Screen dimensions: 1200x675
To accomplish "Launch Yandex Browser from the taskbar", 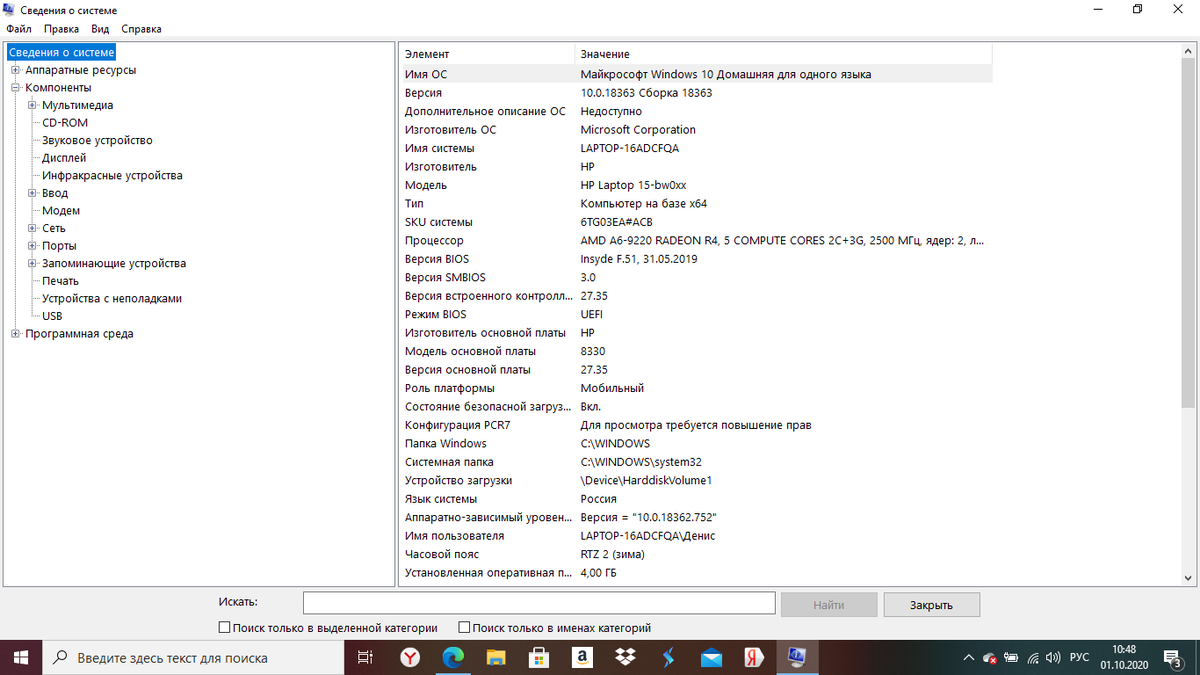I will click(x=410, y=658).
